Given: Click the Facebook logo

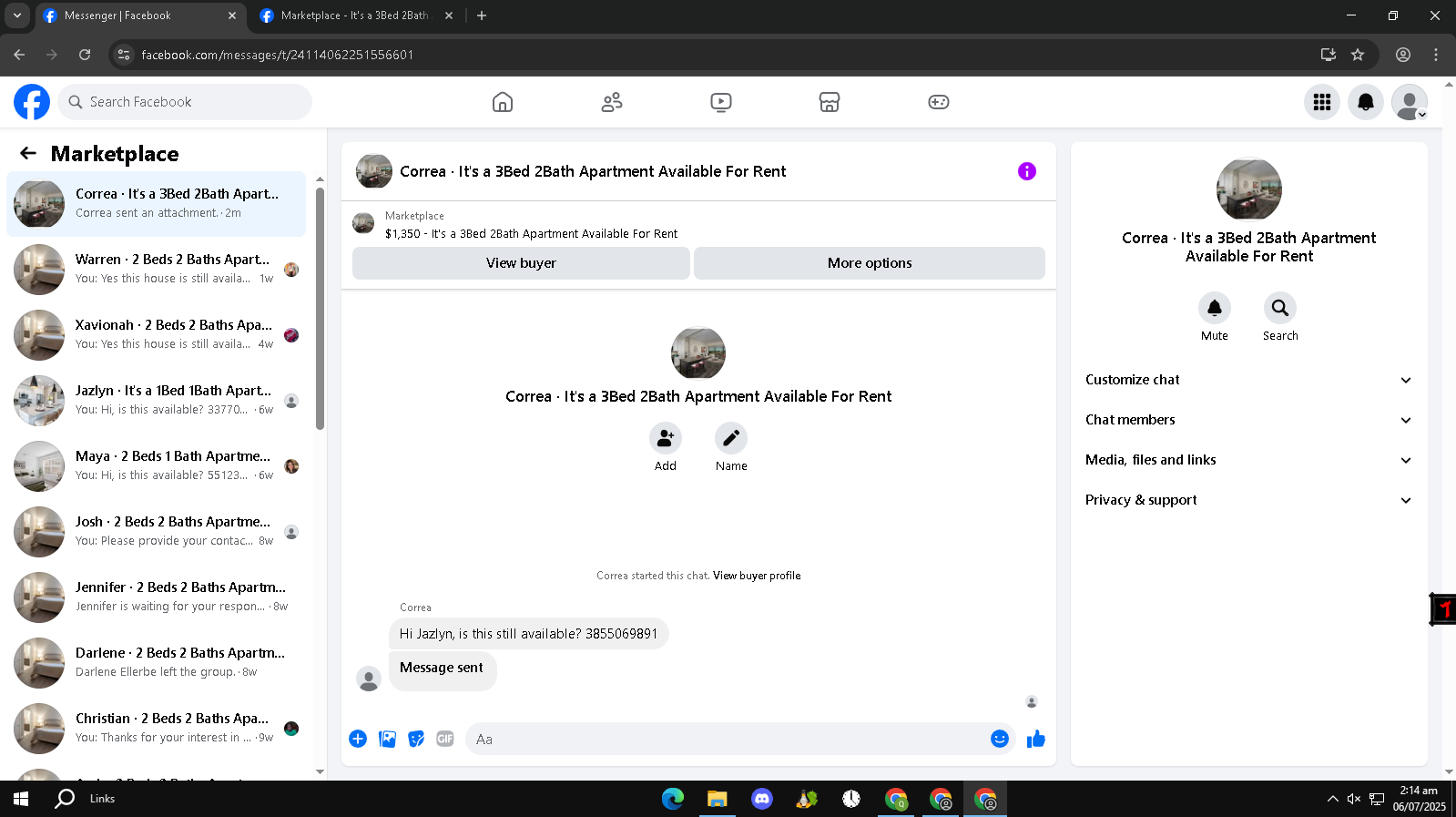Looking at the screenshot, I should coord(32,102).
